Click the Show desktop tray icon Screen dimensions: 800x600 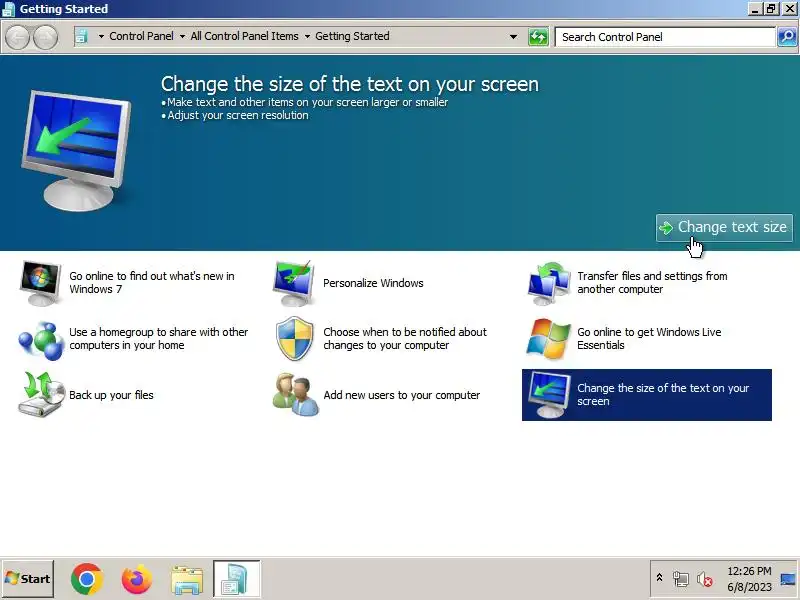click(x=788, y=579)
